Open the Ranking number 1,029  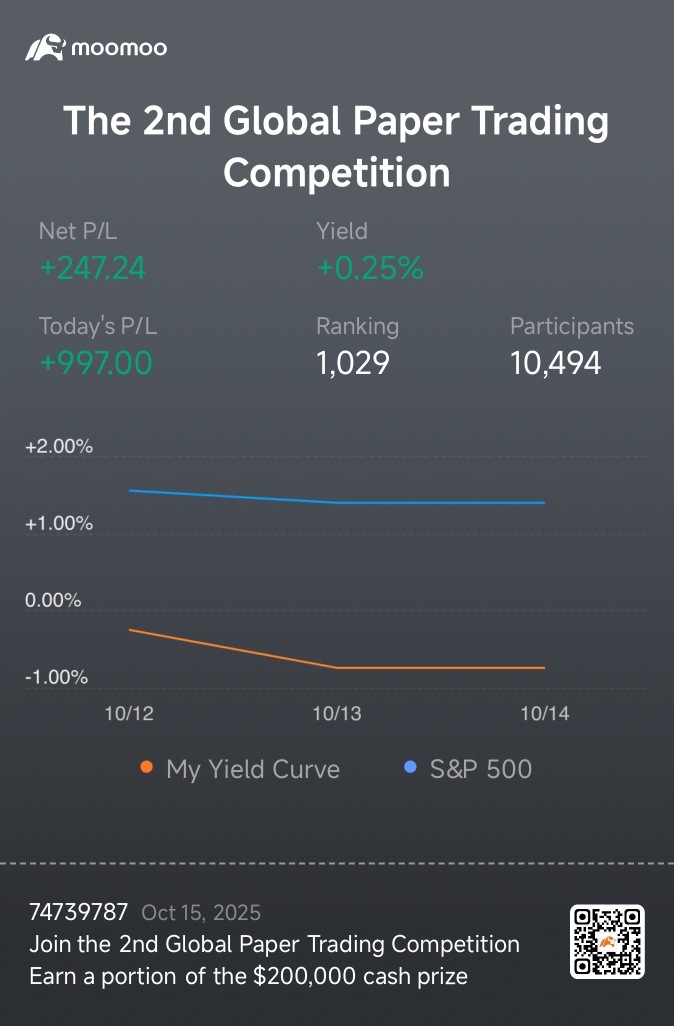[x=352, y=362]
